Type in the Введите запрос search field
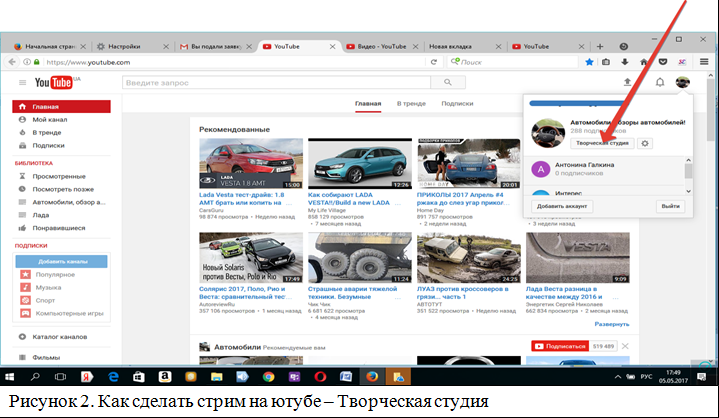719x418 pixels. point(270,82)
